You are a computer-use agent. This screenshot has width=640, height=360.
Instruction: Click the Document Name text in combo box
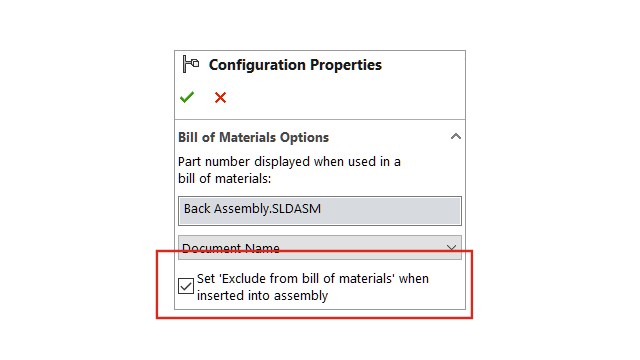tap(231, 248)
